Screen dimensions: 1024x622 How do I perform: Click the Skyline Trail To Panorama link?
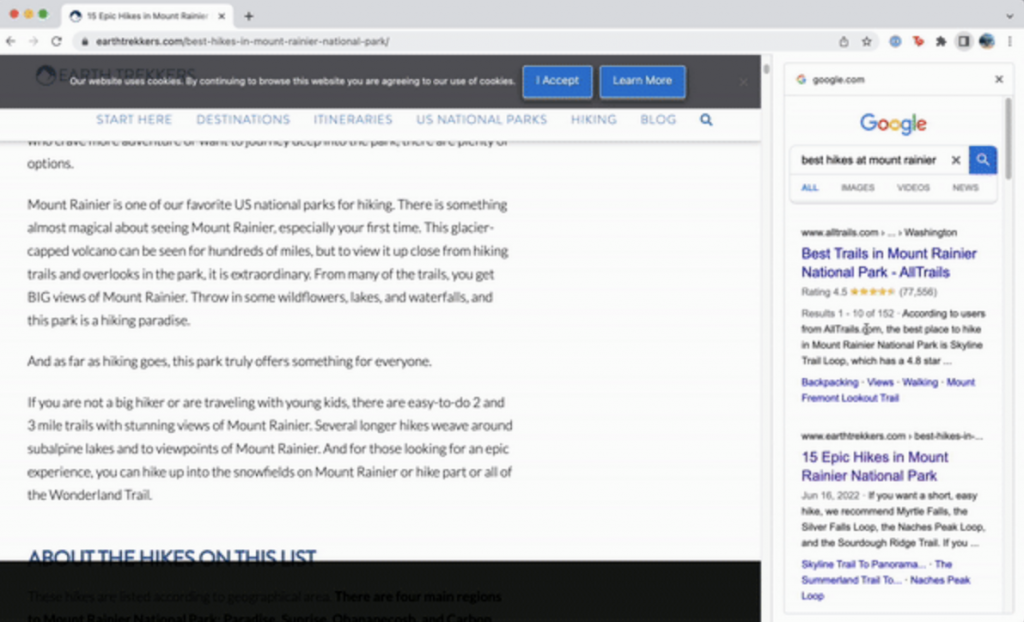pos(863,564)
